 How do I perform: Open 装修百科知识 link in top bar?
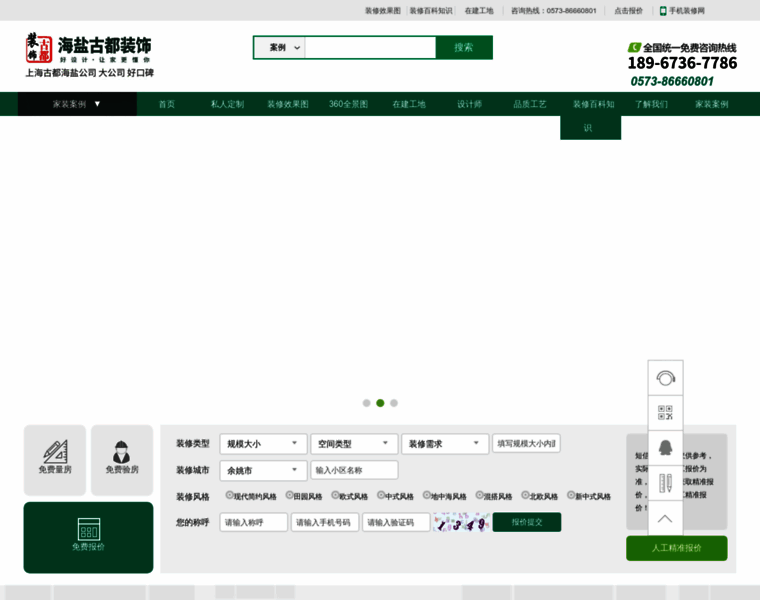click(431, 11)
